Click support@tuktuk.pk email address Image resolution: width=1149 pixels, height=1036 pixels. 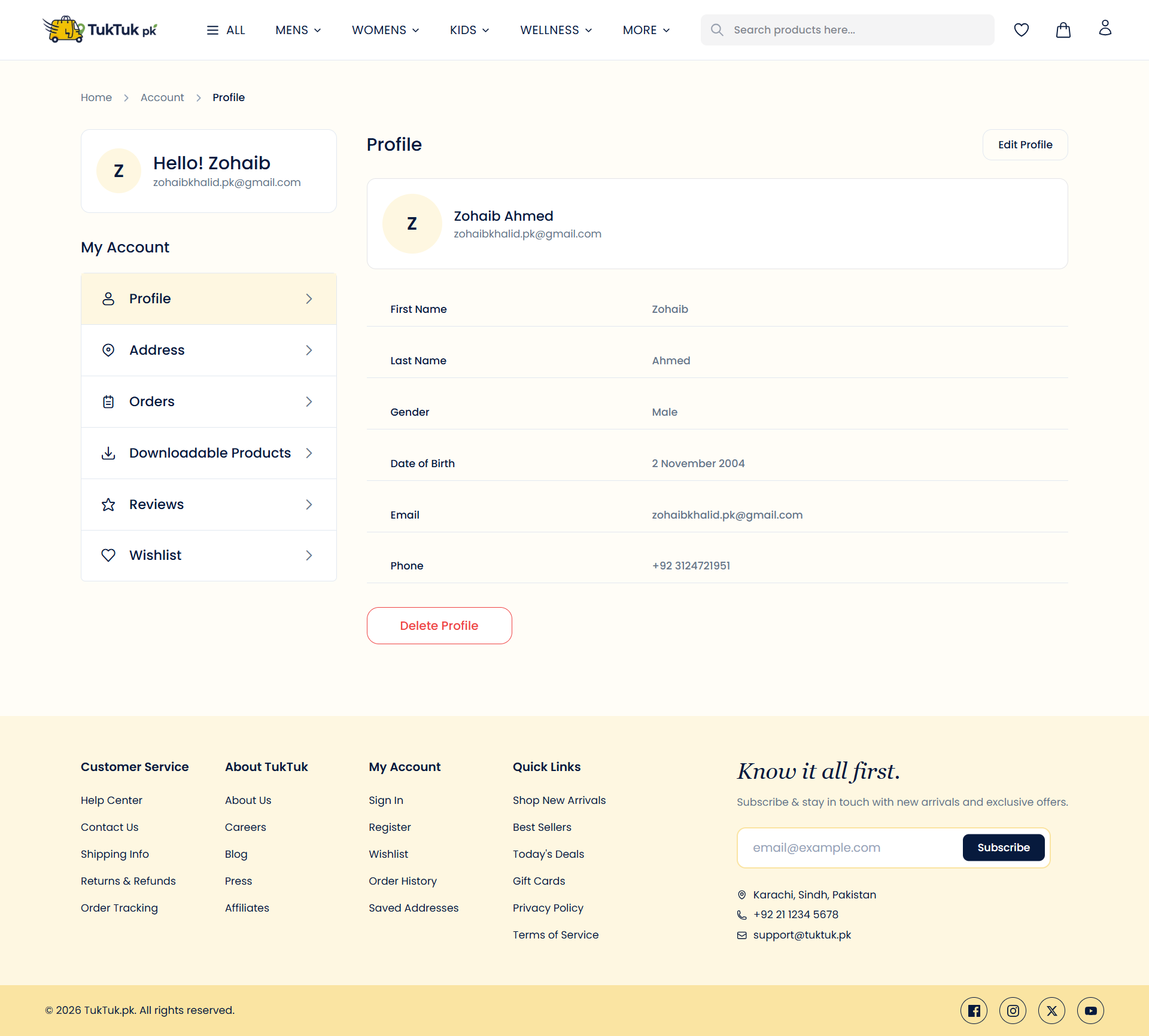tap(802, 935)
